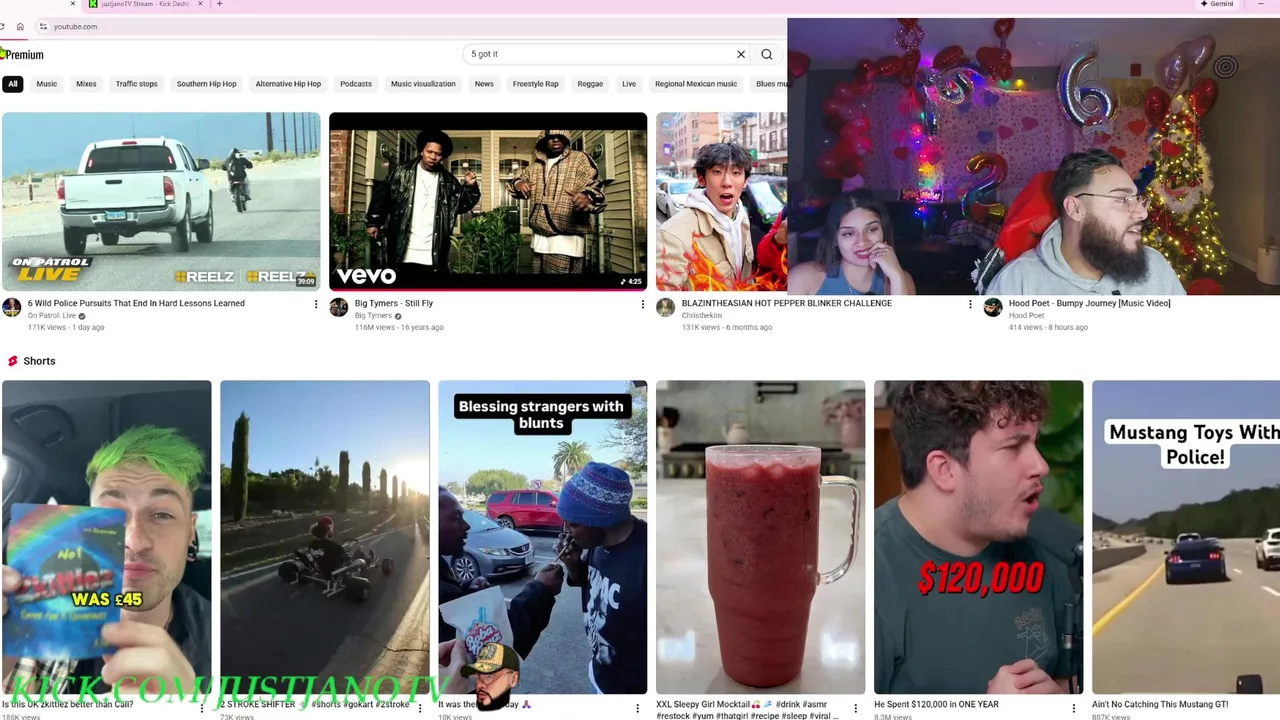
Task: Select the All filter chip
Action: coord(13,84)
